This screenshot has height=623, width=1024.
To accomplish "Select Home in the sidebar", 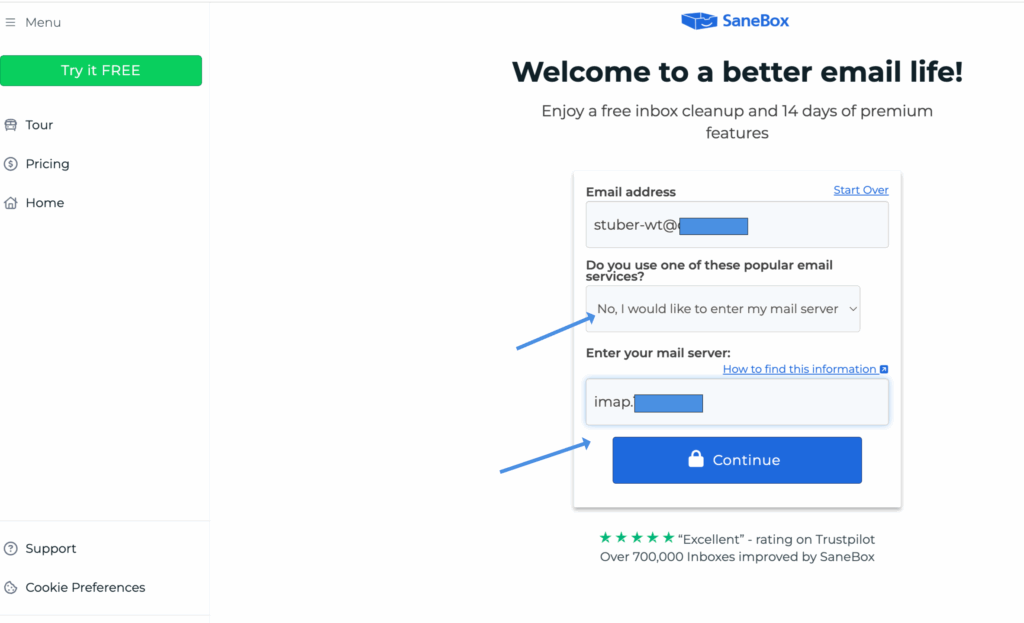I will [44, 203].
